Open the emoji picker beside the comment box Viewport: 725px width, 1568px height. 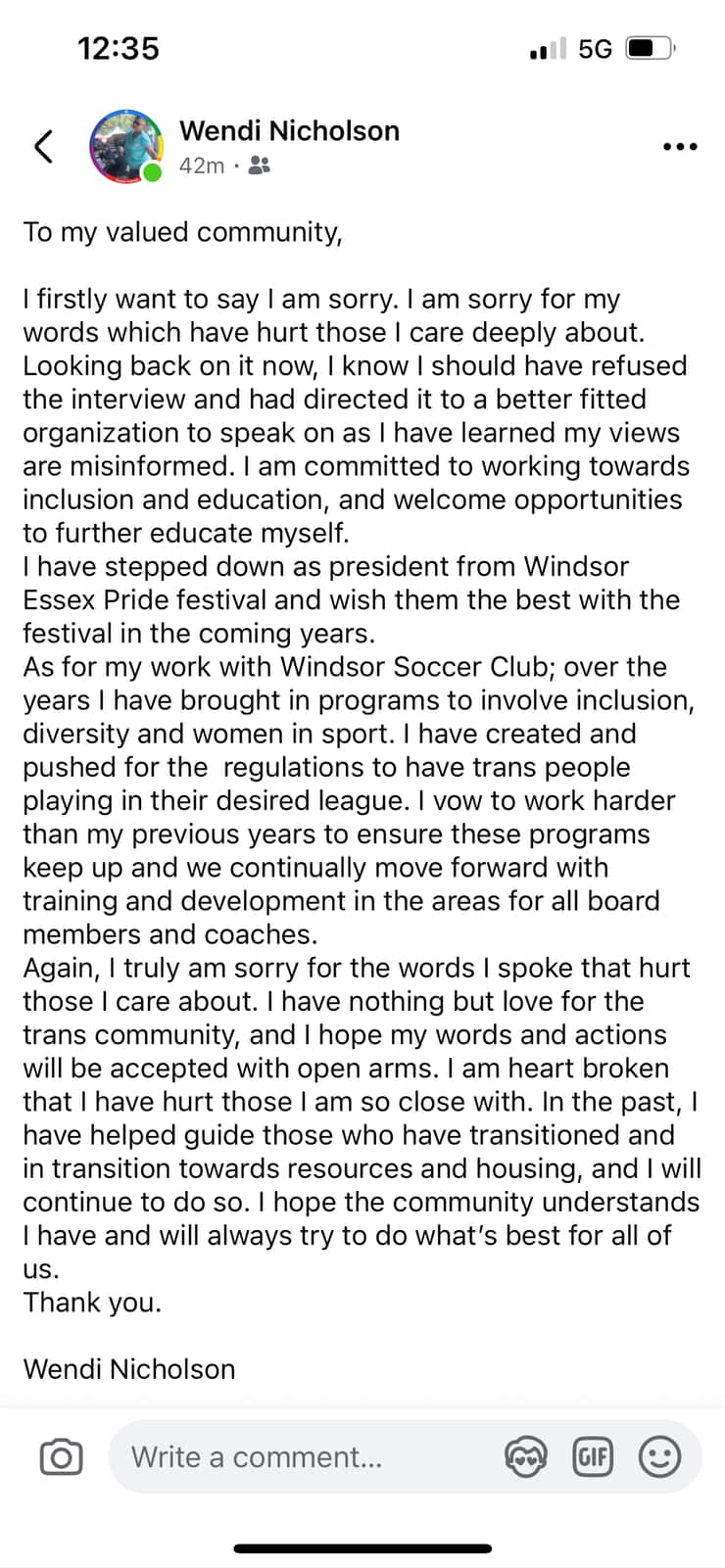pyautogui.click(x=659, y=1456)
